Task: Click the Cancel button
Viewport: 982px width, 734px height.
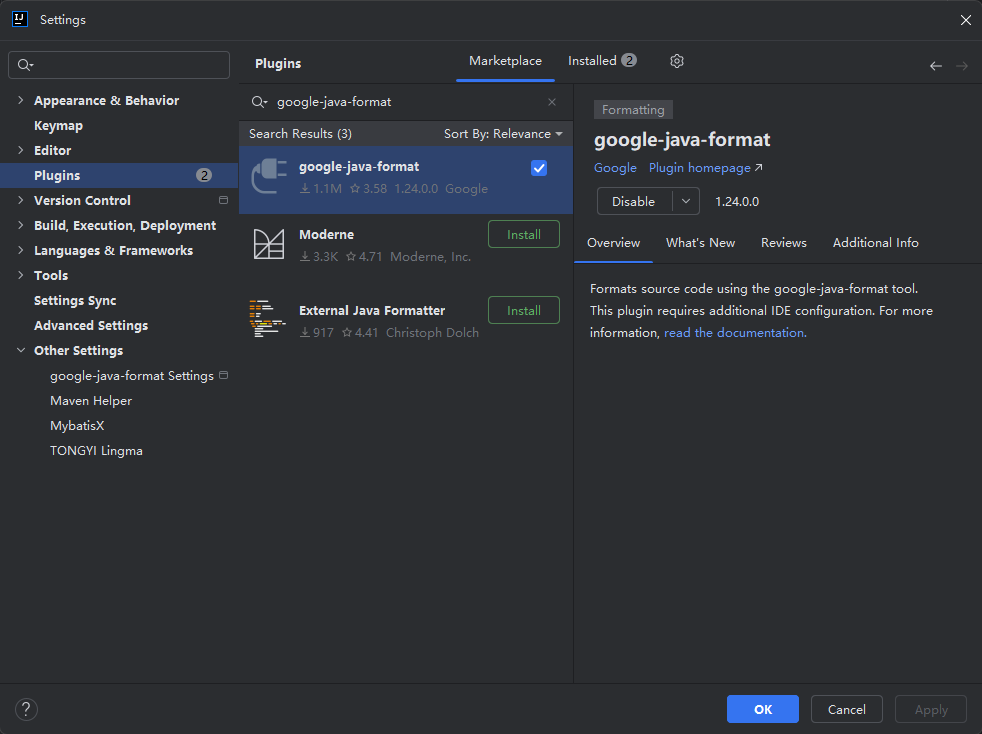Action: click(x=847, y=709)
